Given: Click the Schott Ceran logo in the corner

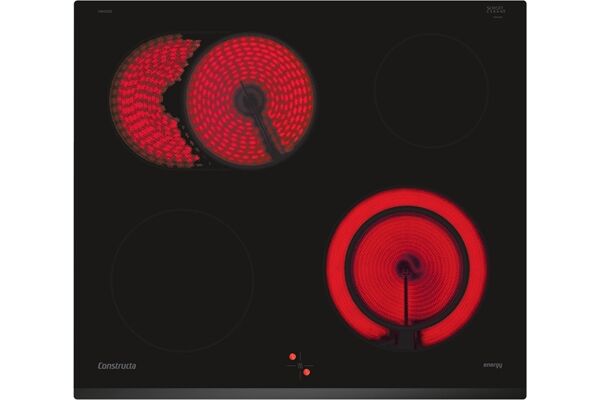Looking at the screenshot, I should click(496, 11).
